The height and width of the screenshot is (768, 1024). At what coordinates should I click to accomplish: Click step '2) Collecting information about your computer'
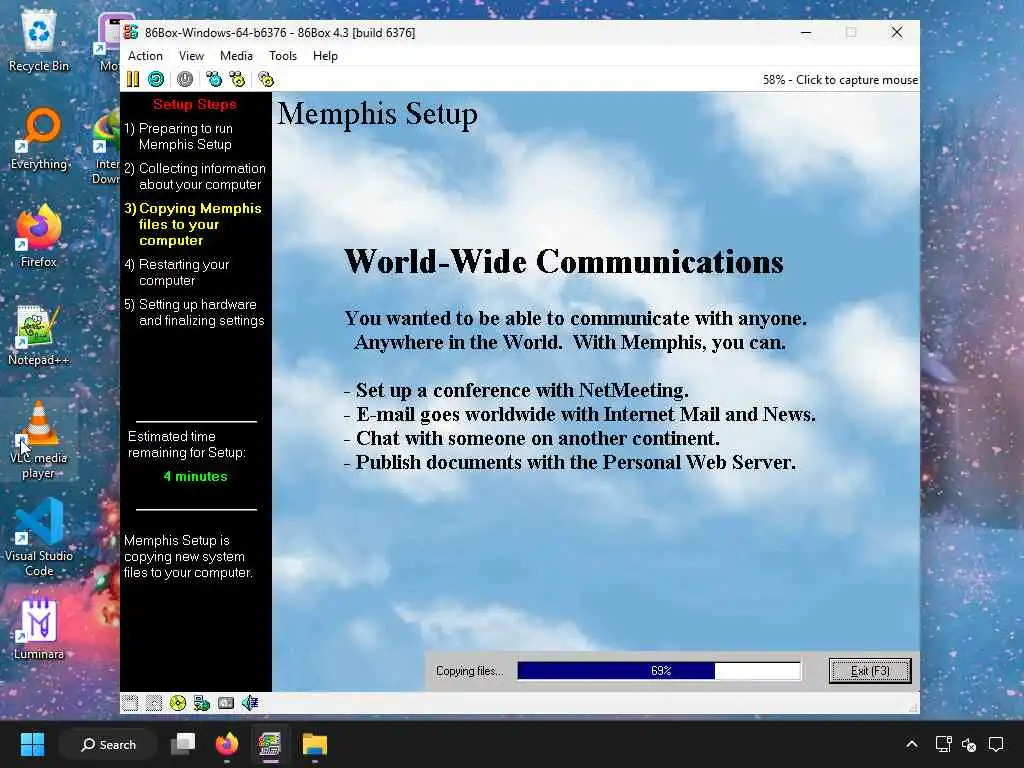(x=195, y=176)
